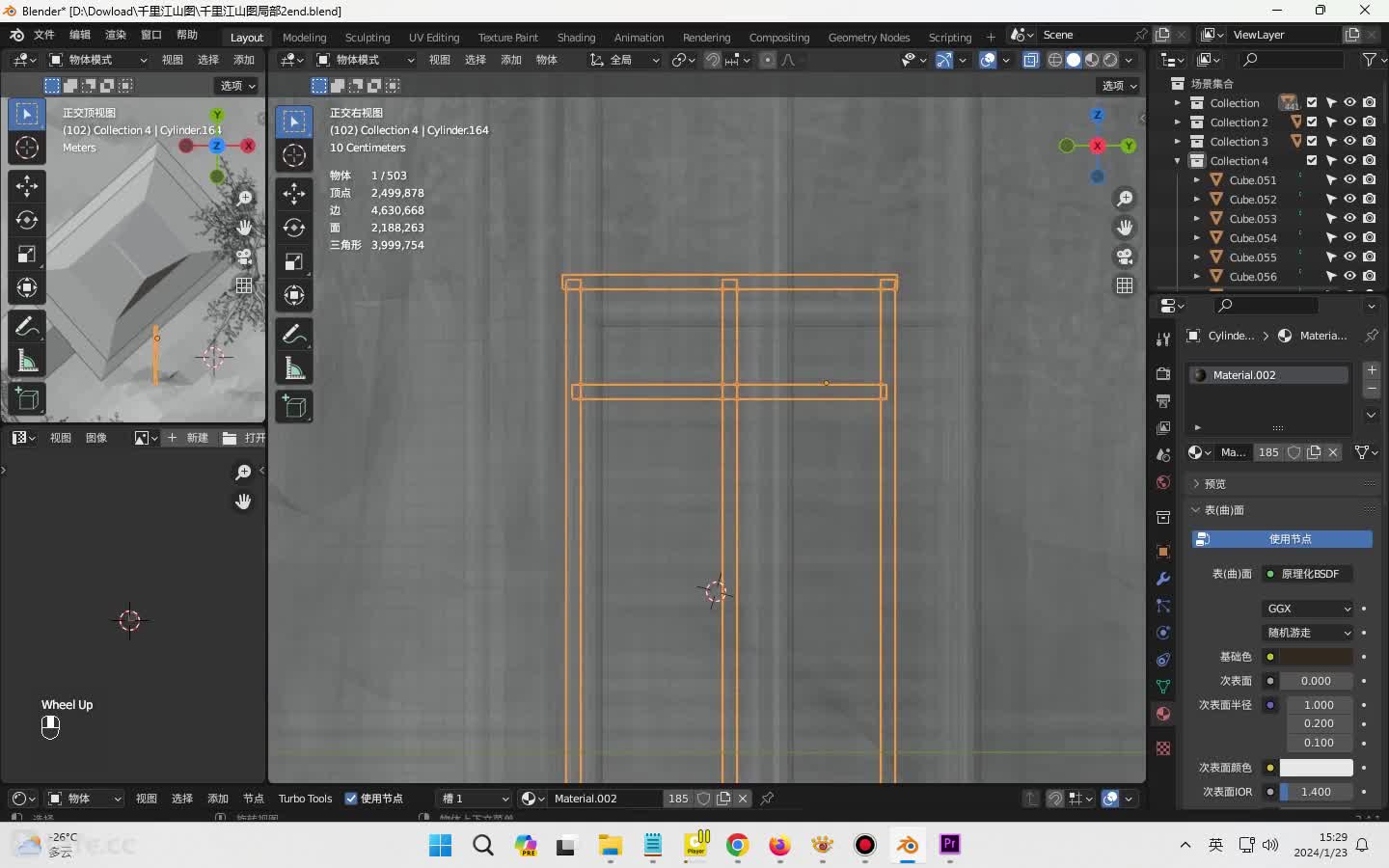Click the 次表面颜色 white color swatch
Image resolution: width=1389 pixels, height=868 pixels.
(1316, 768)
